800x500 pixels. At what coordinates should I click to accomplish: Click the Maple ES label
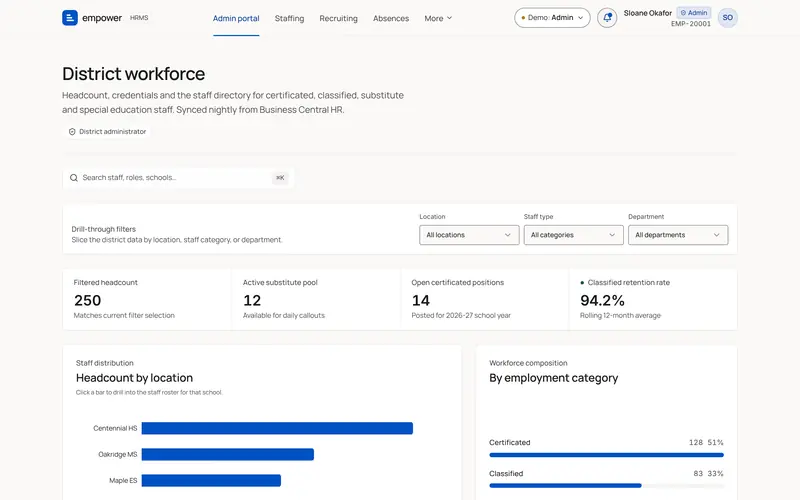[x=123, y=480]
